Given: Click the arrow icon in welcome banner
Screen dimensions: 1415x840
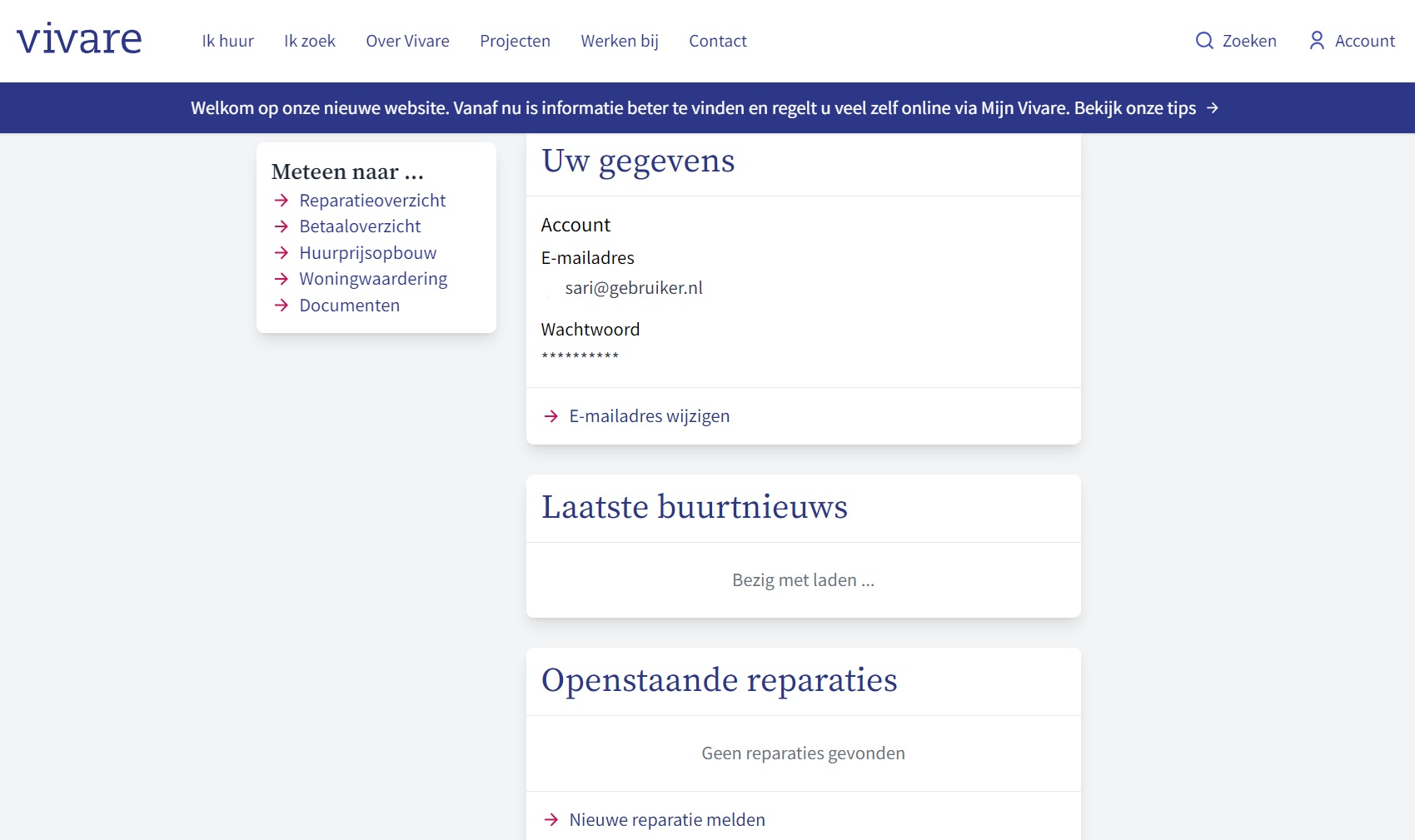Looking at the screenshot, I should pos(1213,108).
